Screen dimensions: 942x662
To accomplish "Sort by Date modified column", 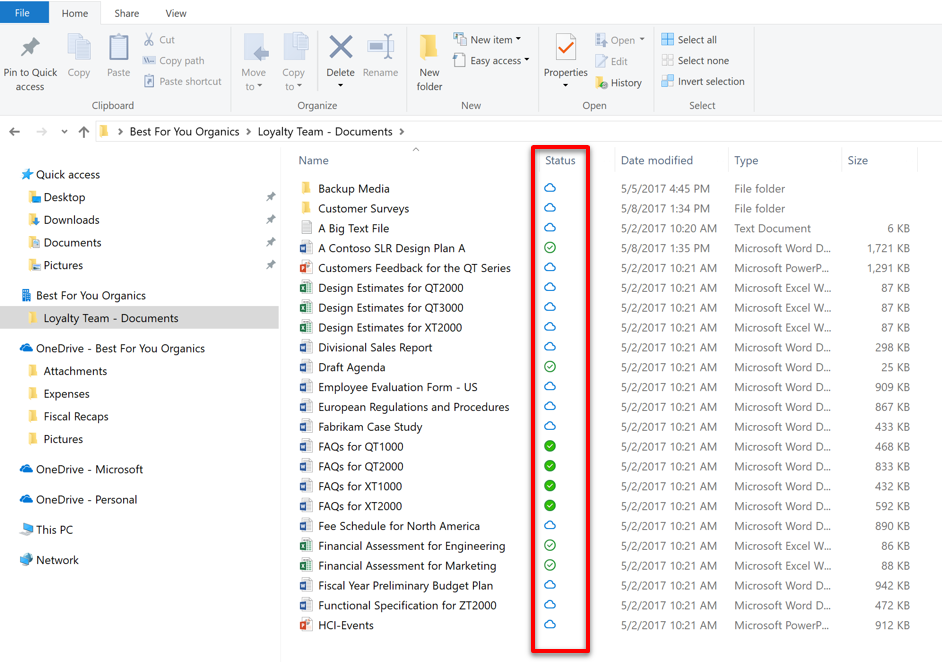I will pos(657,160).
